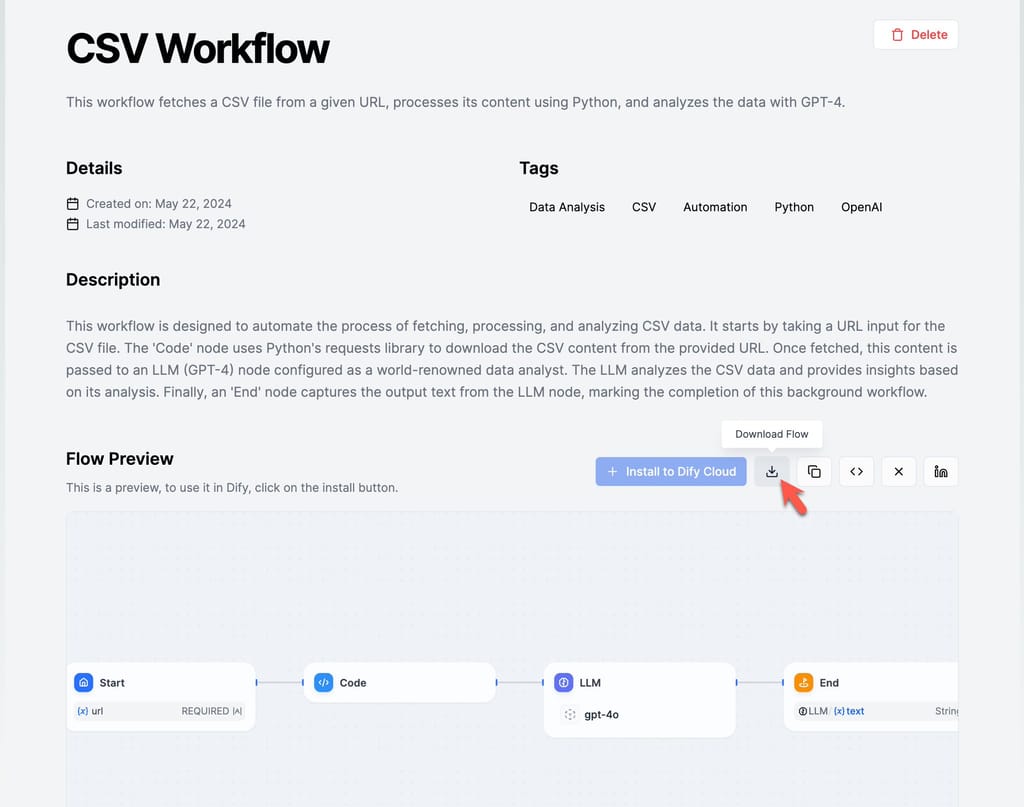Screen dimensions: 1024x807
Task: Click the code icon on the Code node
Action: coord(324,682)
